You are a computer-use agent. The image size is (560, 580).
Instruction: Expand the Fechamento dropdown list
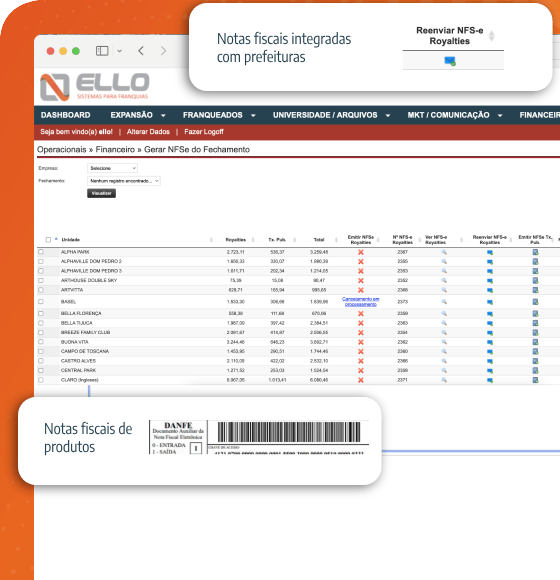(124, 181)
